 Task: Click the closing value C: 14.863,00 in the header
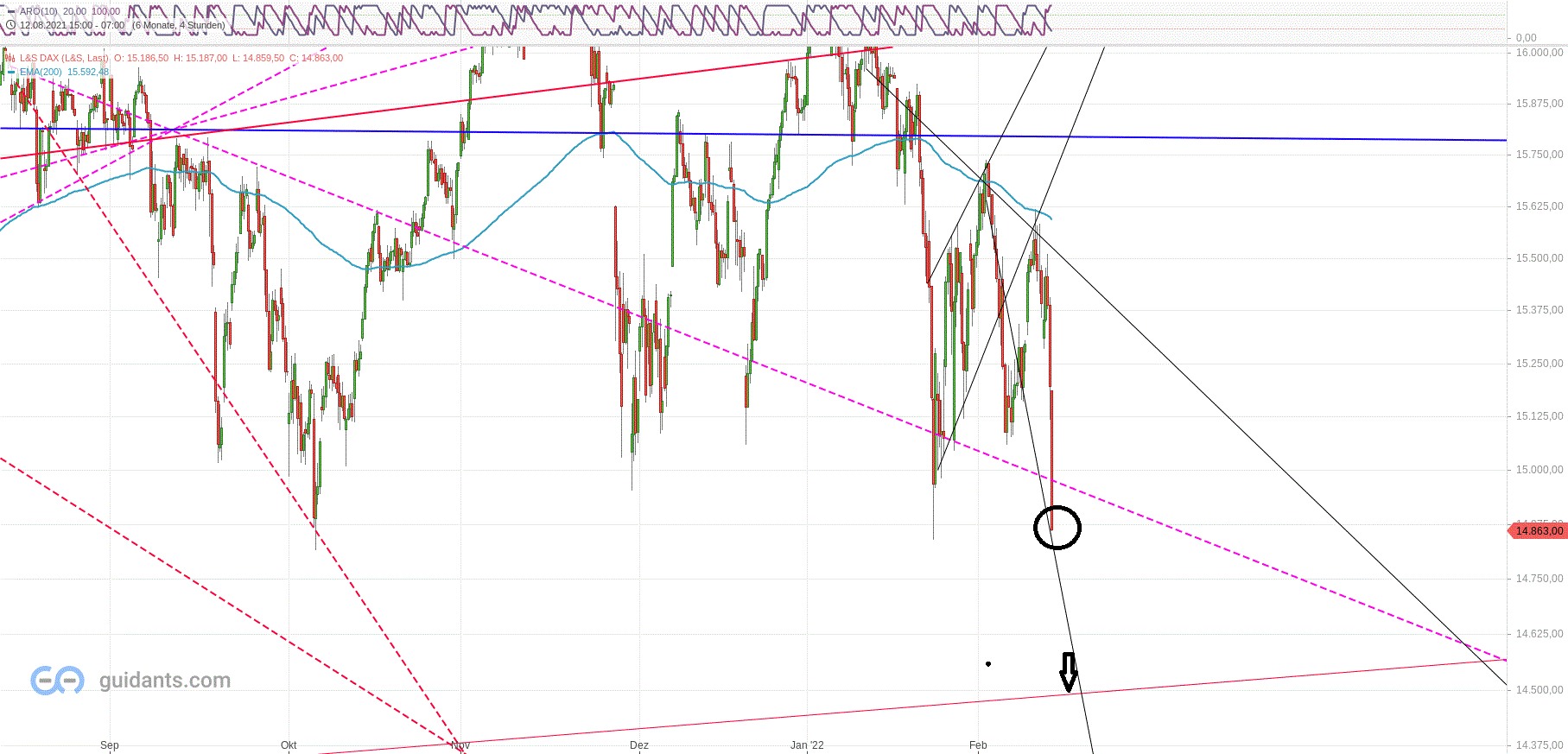[x=316, y=58]
